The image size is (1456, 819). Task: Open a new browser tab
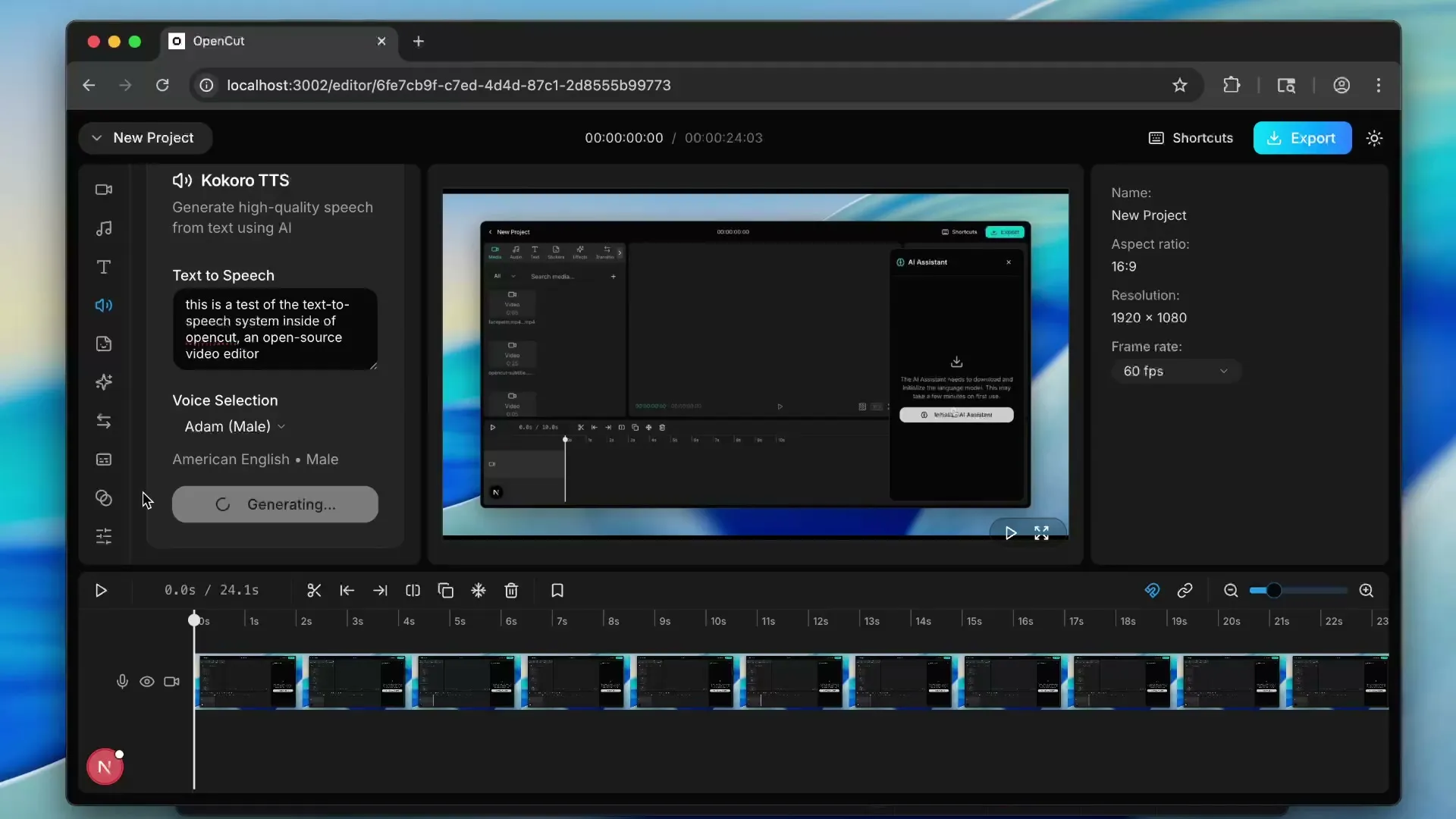click(419, 42)
